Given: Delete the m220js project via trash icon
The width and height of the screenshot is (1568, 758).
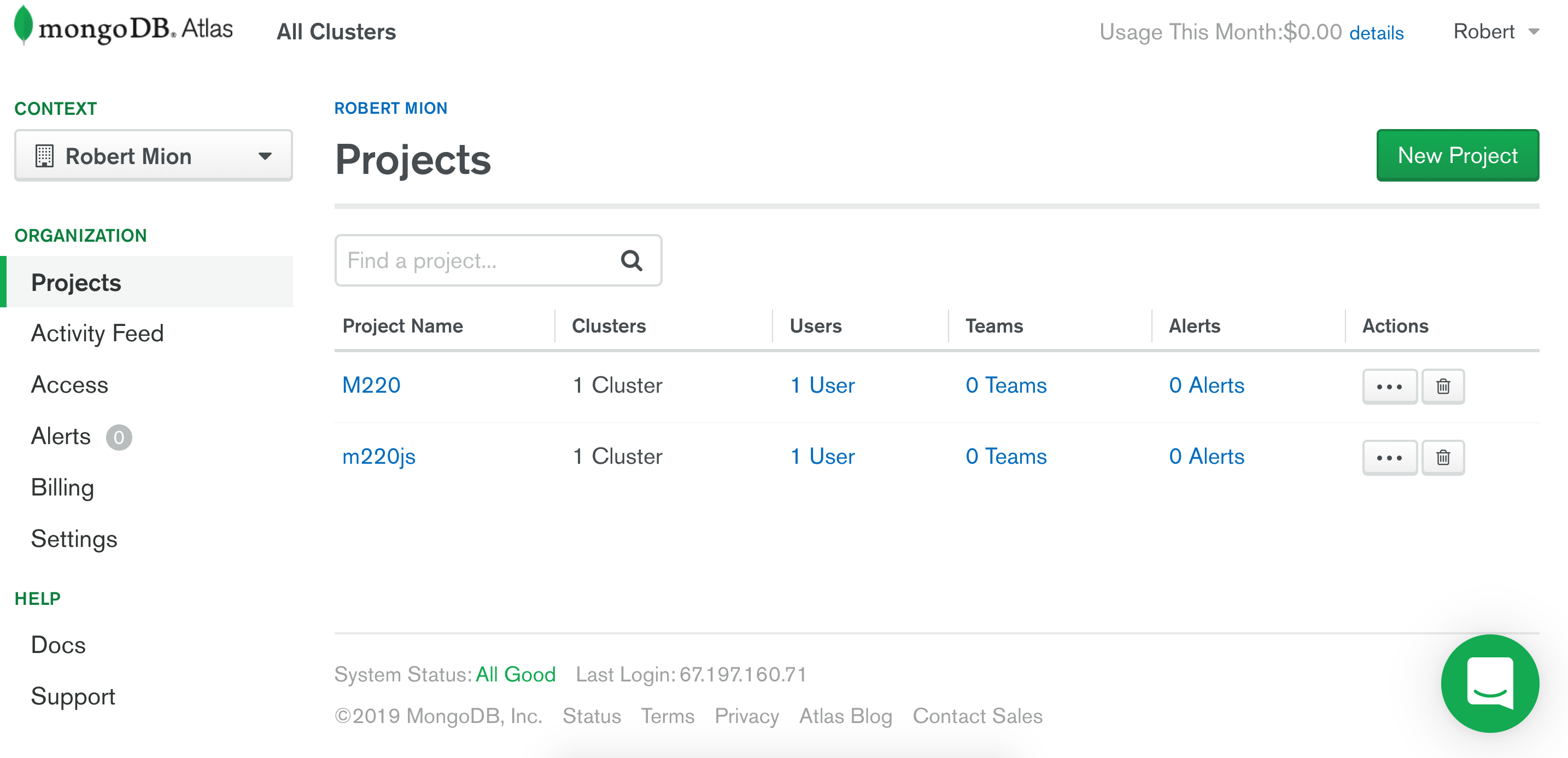Looking at the screenshot, I should (1443, 457).
